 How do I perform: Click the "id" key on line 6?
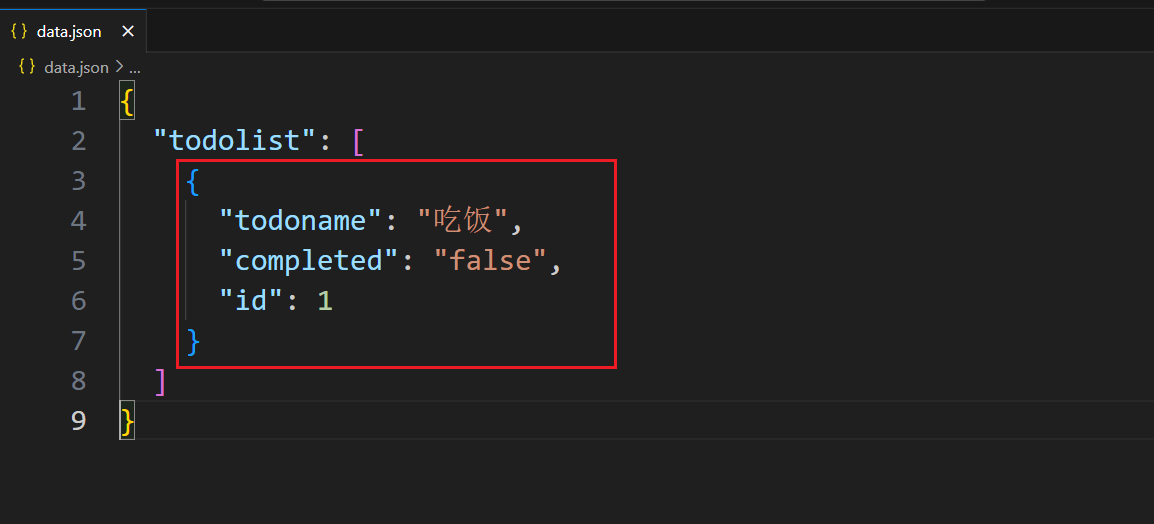pos(252,300)
